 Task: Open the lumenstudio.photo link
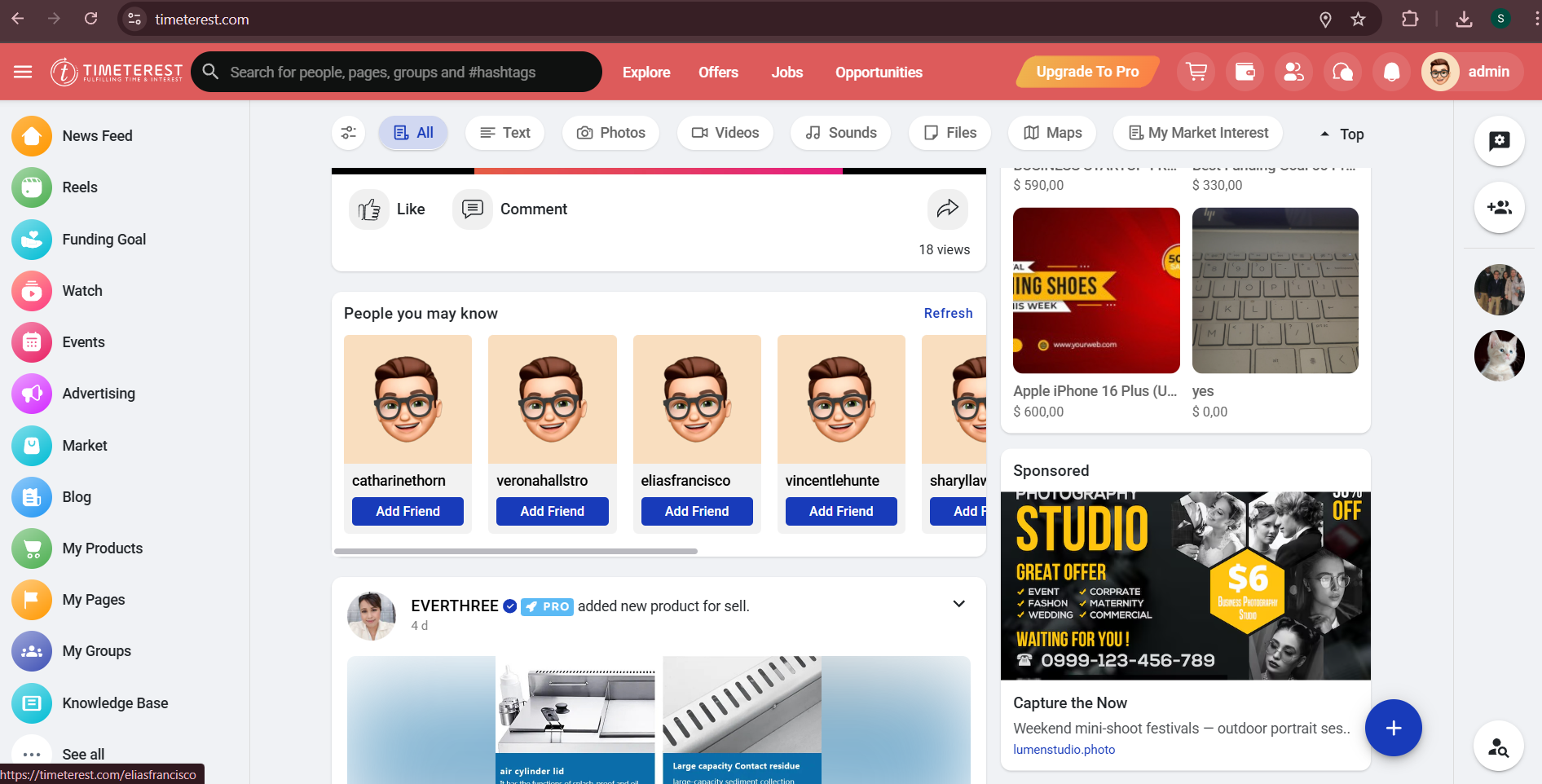point(1064,750)
